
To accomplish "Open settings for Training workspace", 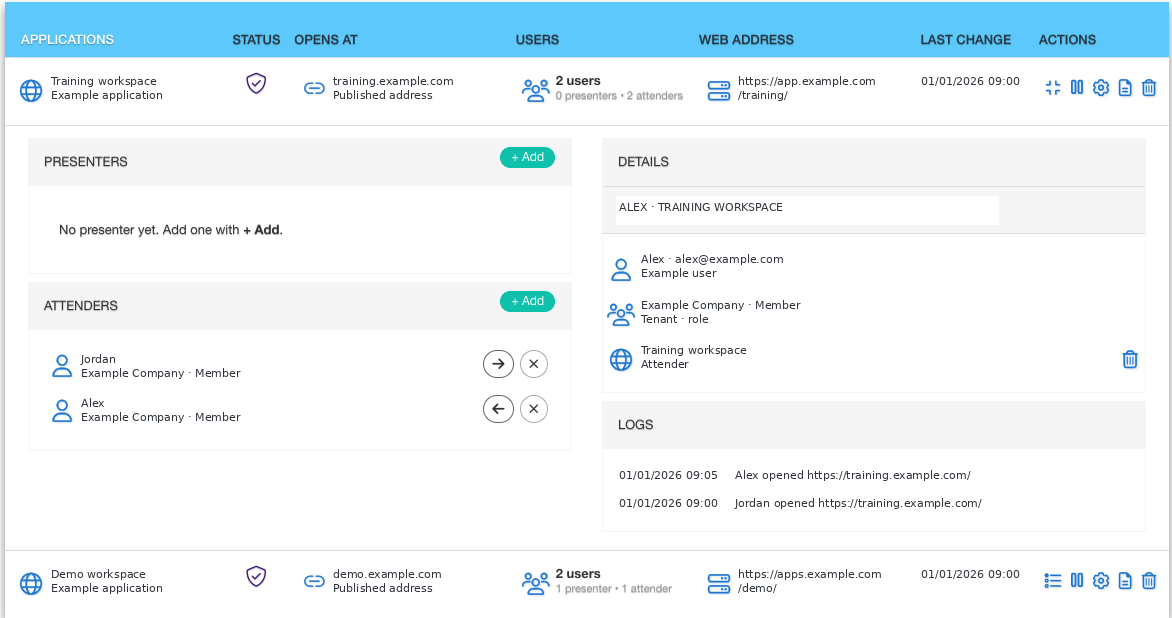I will tap(1100, 88).
